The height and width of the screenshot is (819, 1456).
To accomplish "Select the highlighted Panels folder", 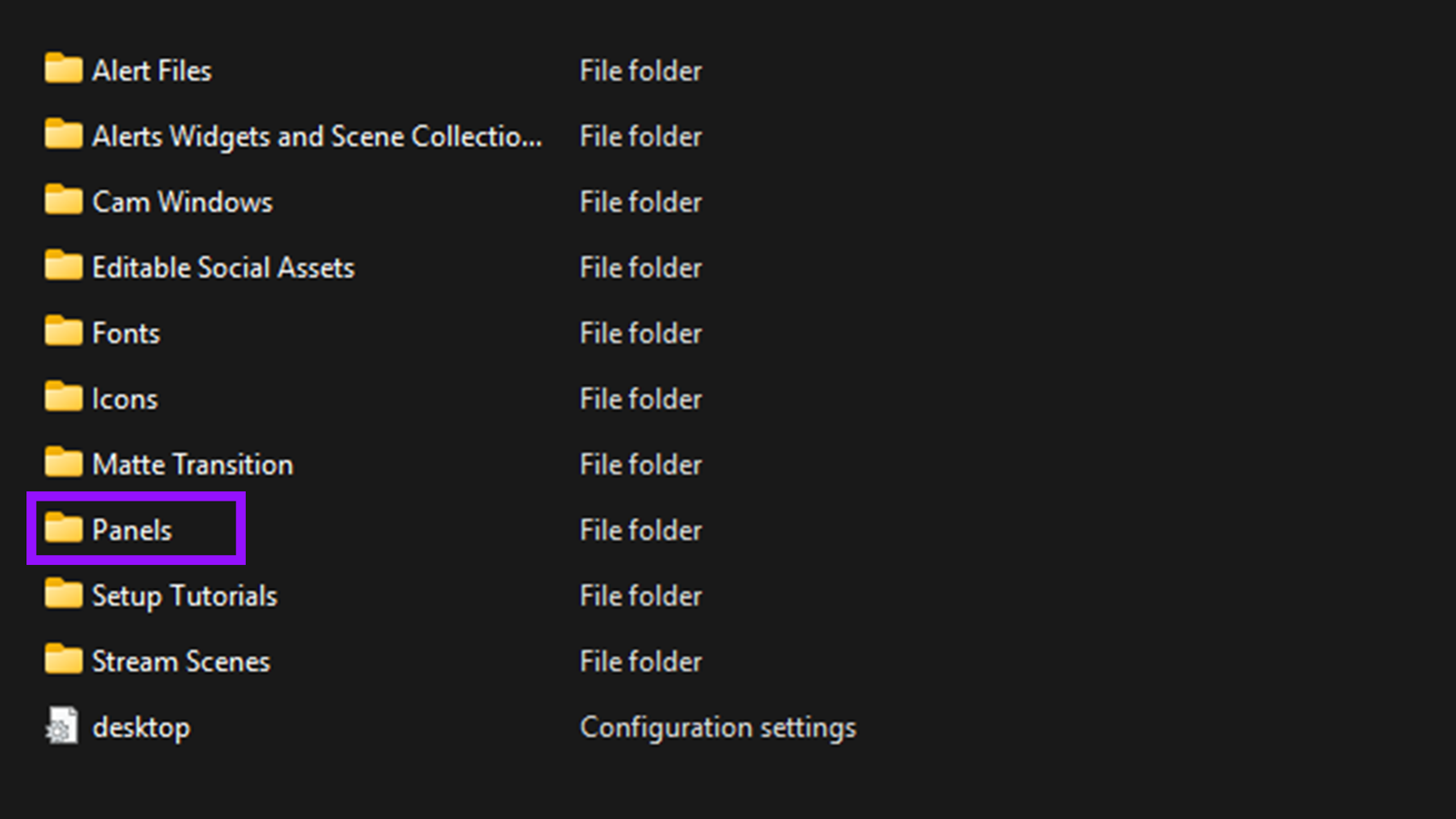I will coord(132,529).
